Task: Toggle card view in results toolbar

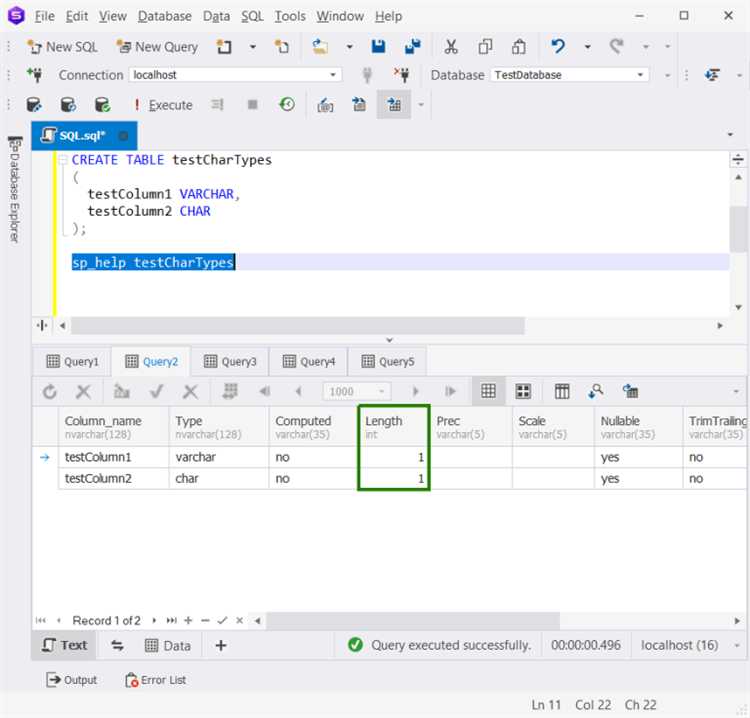Action: click(522, 392)
